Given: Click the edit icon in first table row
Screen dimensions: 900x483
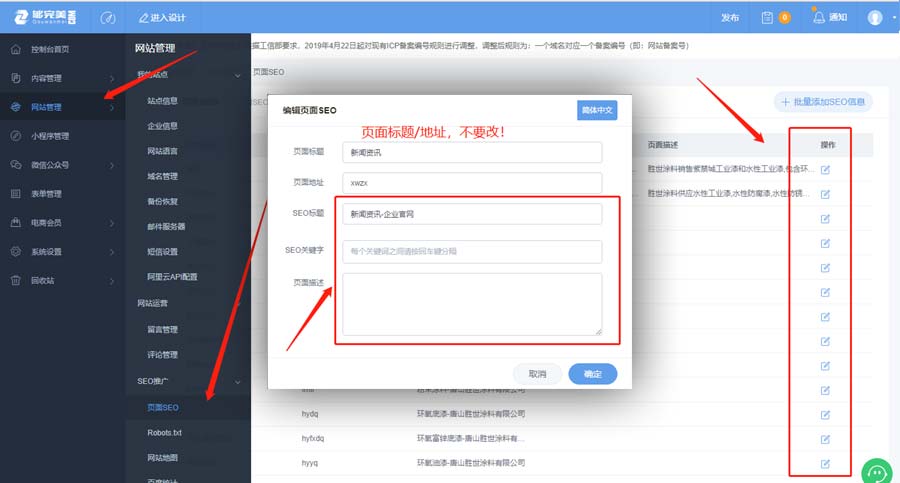Looking at the screenshot, I should [825, 170].
